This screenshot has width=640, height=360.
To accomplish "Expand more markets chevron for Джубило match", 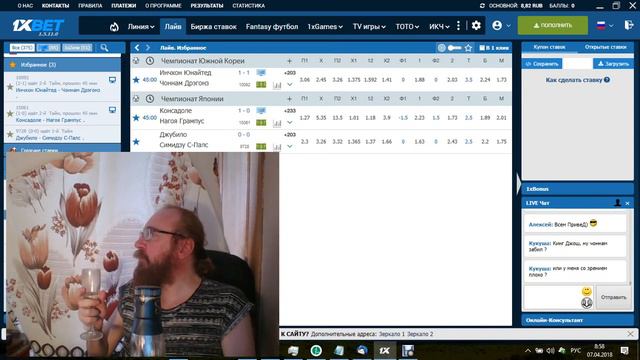I will point(289,146).
